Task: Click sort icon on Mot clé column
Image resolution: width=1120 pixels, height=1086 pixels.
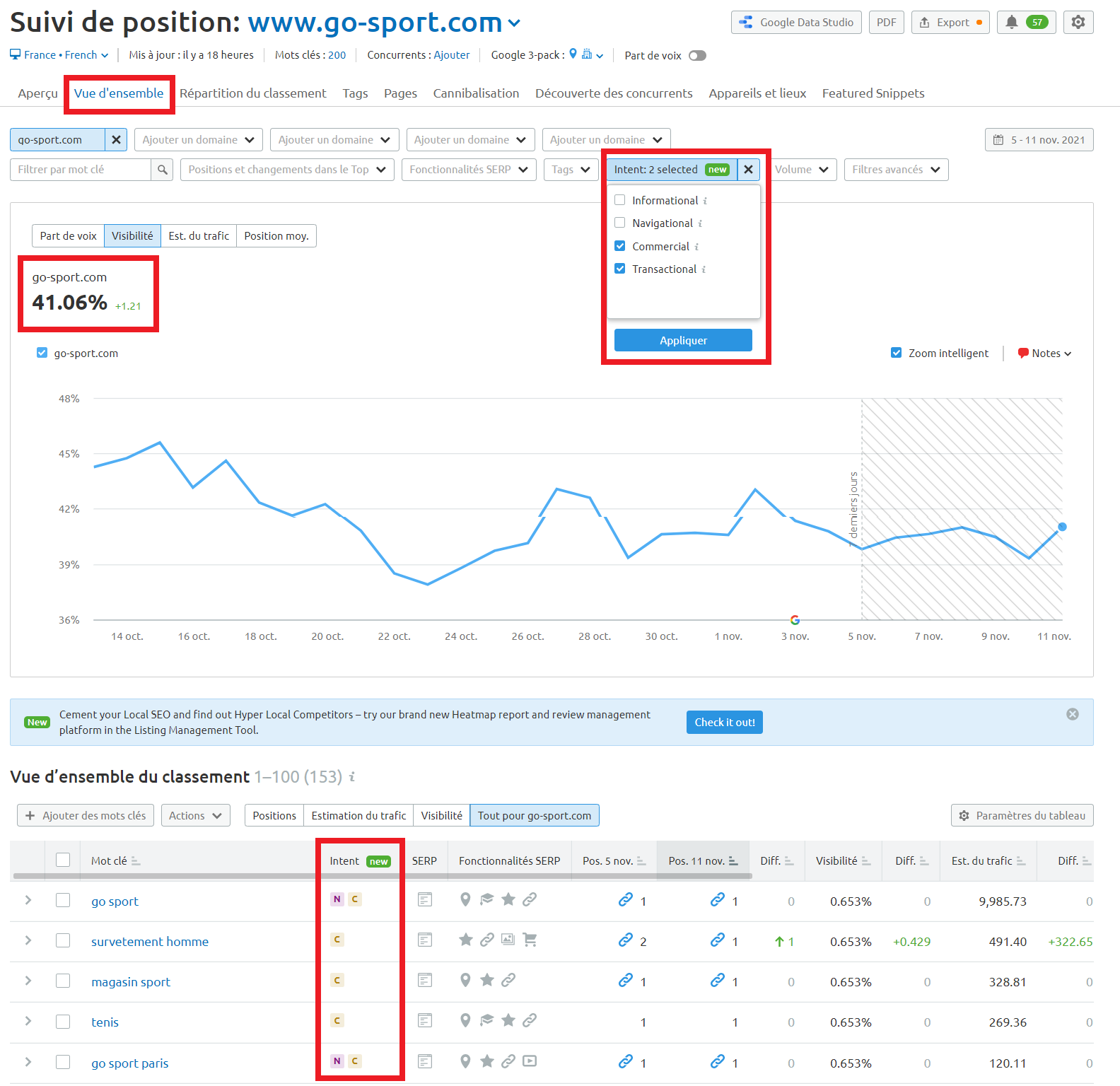Action: coord(136,861)
